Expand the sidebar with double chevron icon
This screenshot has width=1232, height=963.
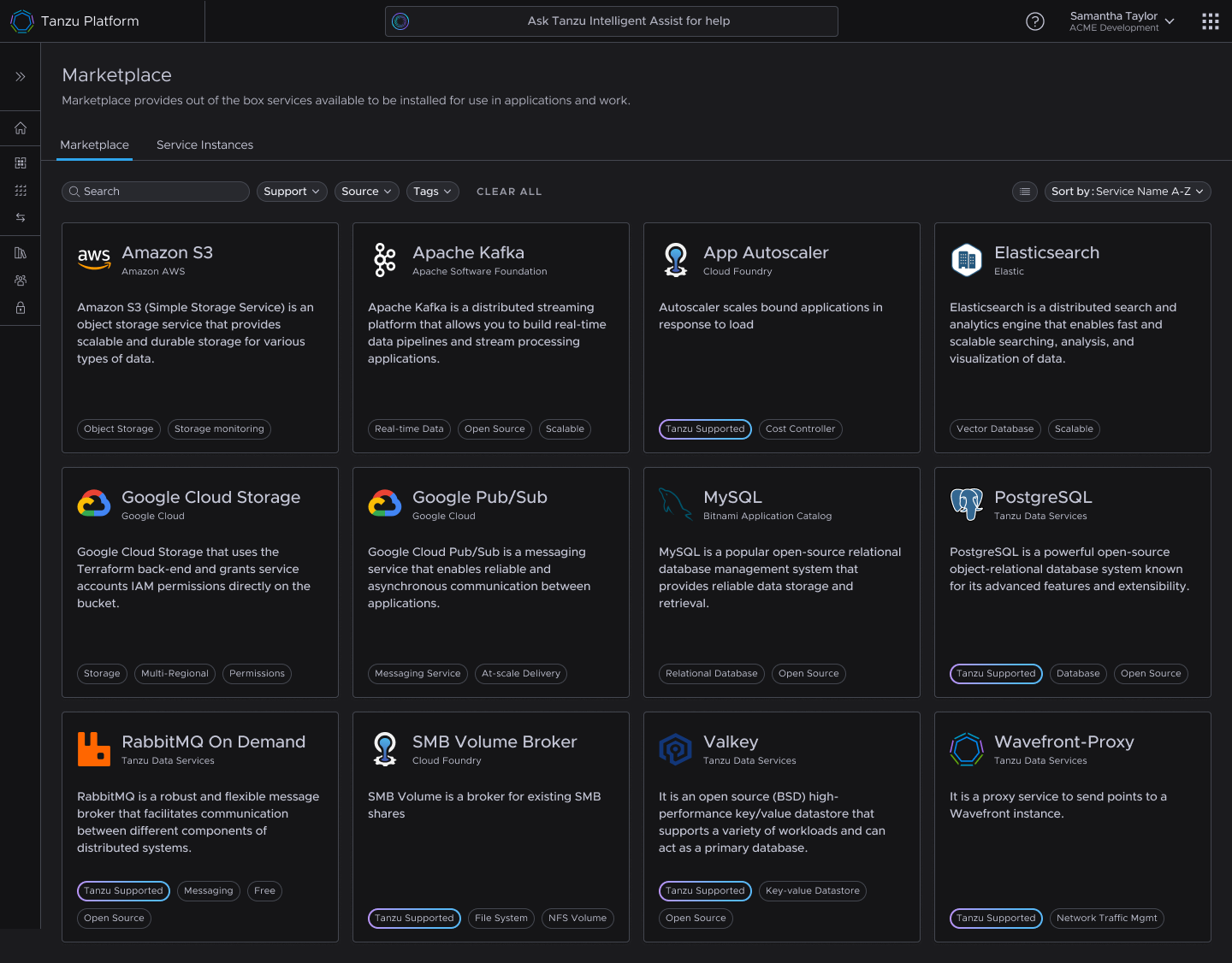click(x=21, y=77)
